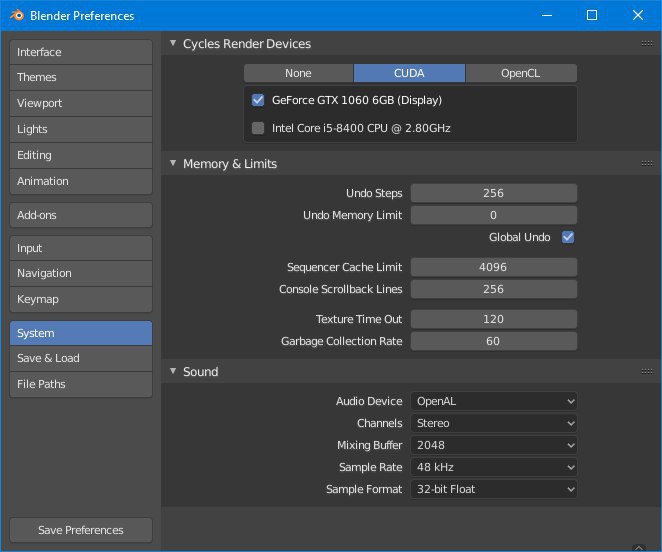Viewport: 662px width, 552px height.
Task: Click the Undo Memory Limit field
Action: coord(494,215)
